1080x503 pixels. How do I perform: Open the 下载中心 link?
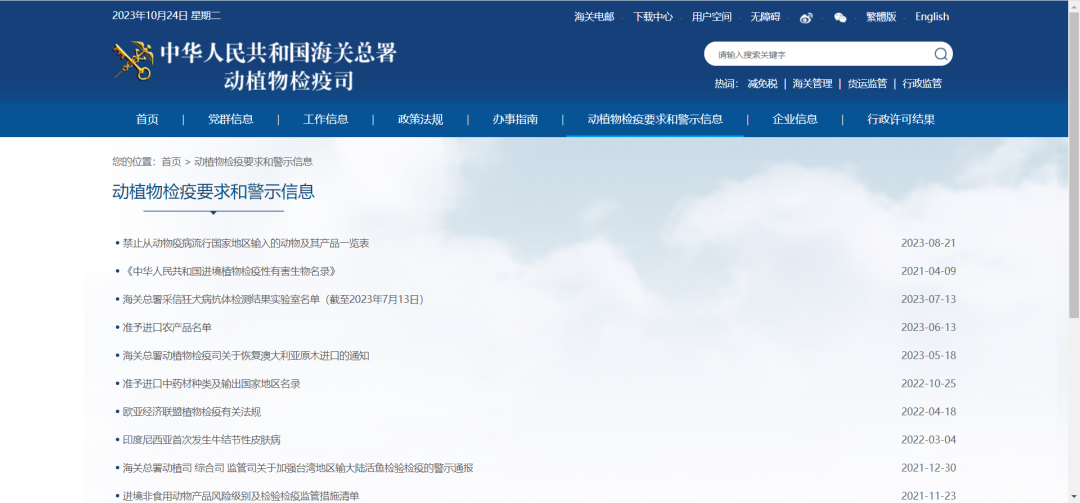tap(653, 17)
